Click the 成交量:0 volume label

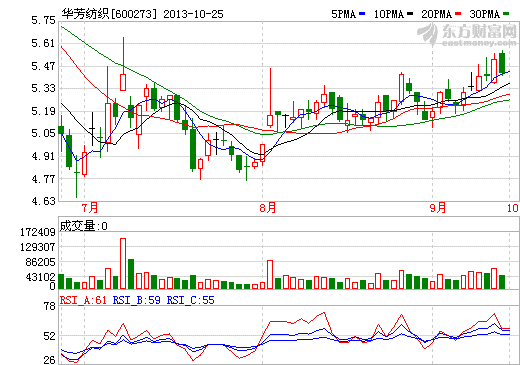[x=84, y=226]
